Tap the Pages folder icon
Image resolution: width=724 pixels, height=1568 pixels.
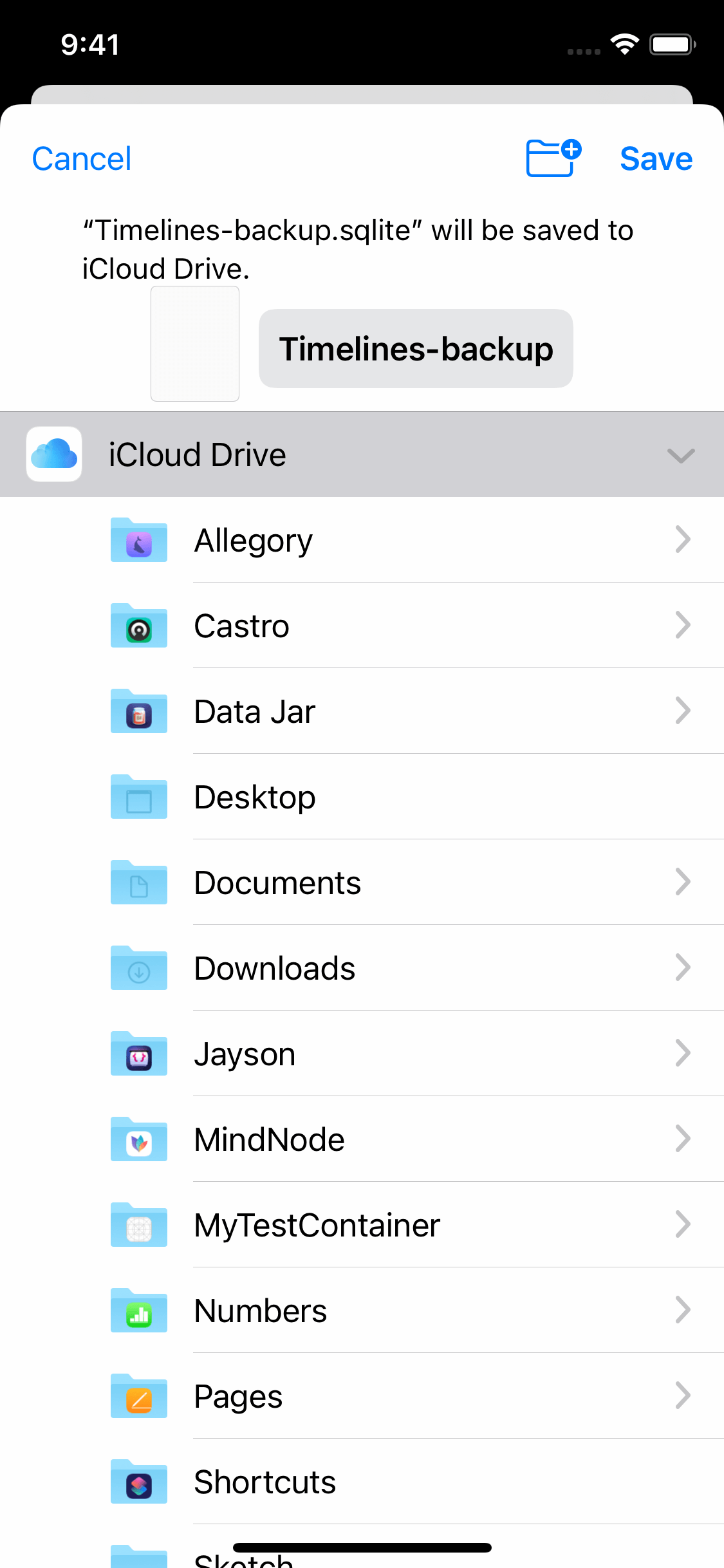(x=139, y=1396)
